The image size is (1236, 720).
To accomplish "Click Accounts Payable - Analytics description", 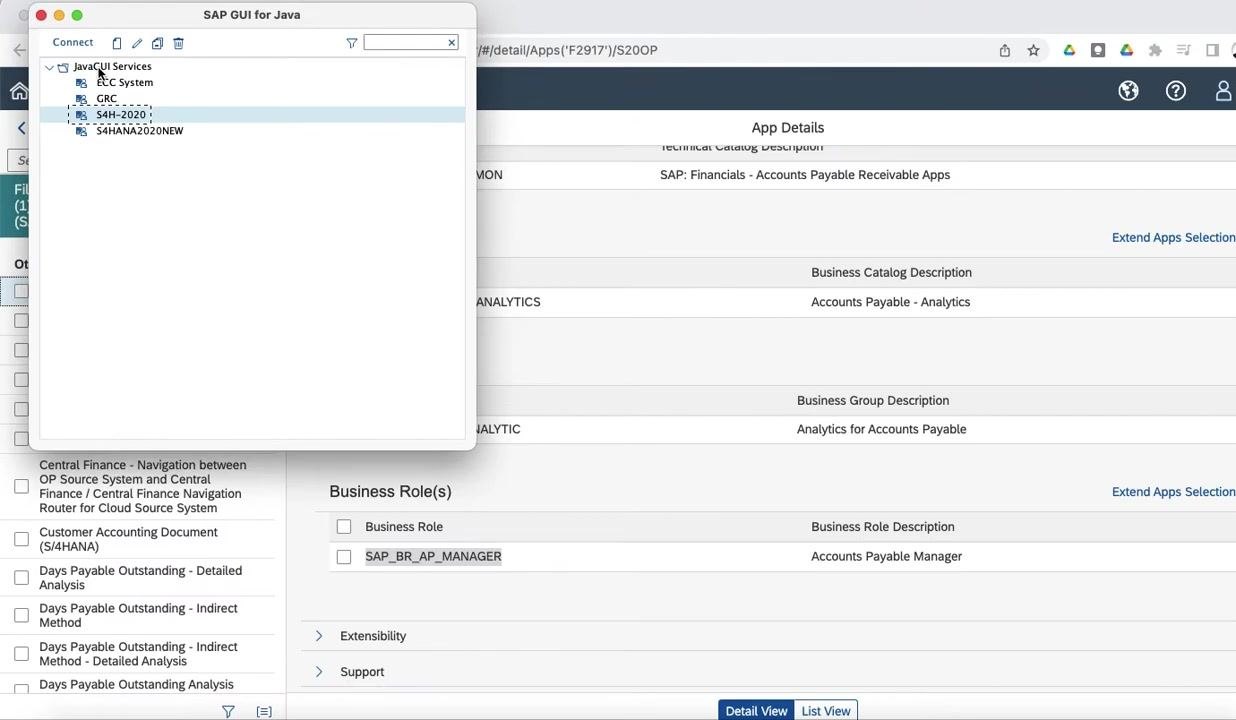I will pyautogui.click(x=890, y=302).
